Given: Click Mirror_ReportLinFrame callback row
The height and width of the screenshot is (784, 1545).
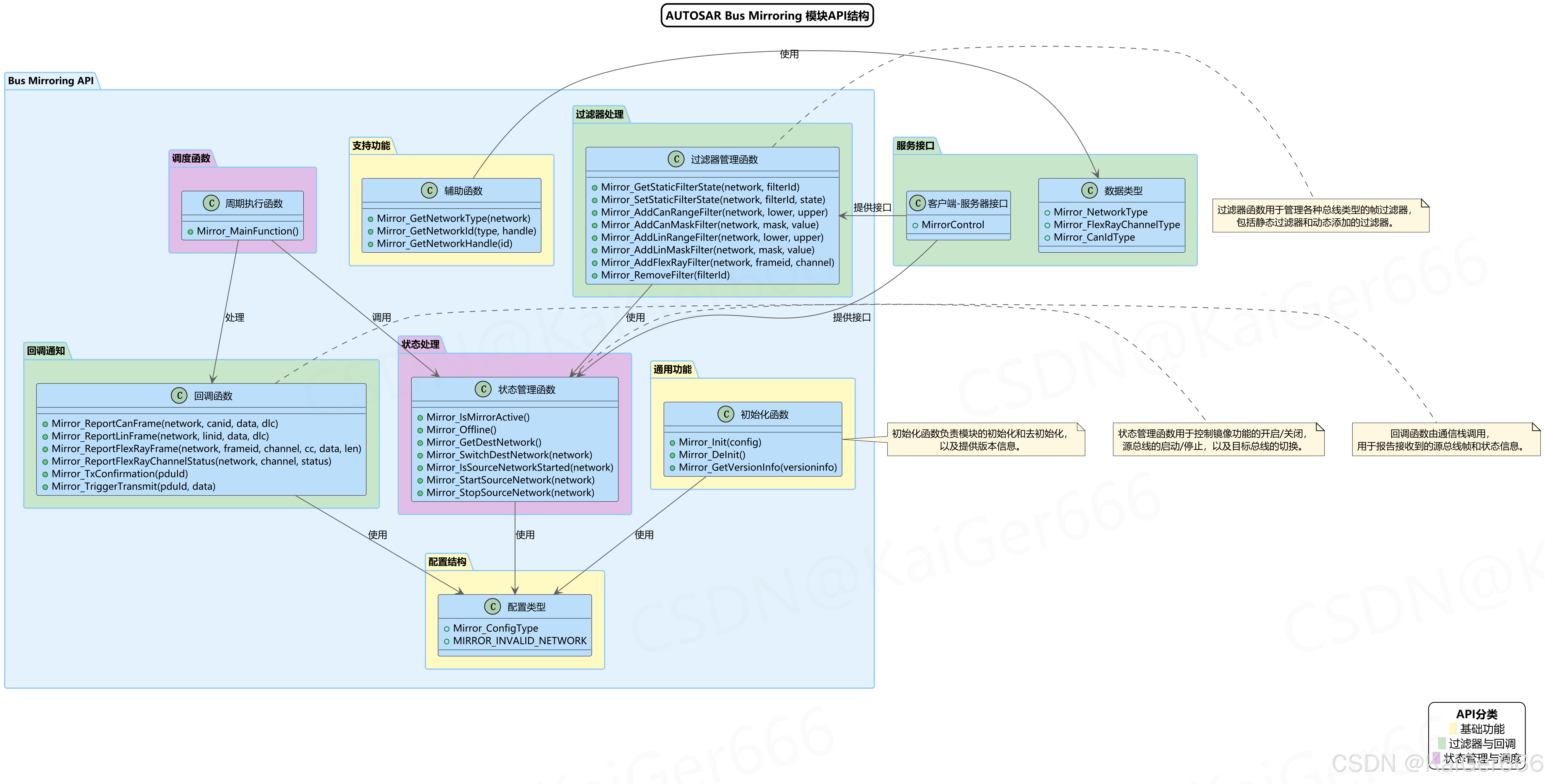Looking at the screenshot, I should [x=155, y=436].
